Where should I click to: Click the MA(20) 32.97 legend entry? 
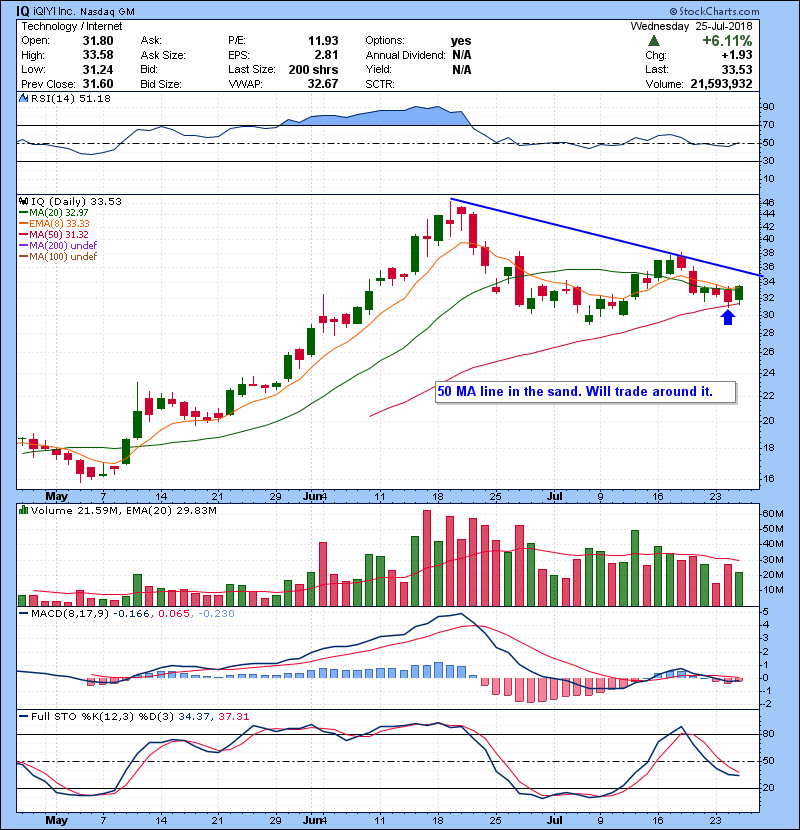tap(54, 213)
